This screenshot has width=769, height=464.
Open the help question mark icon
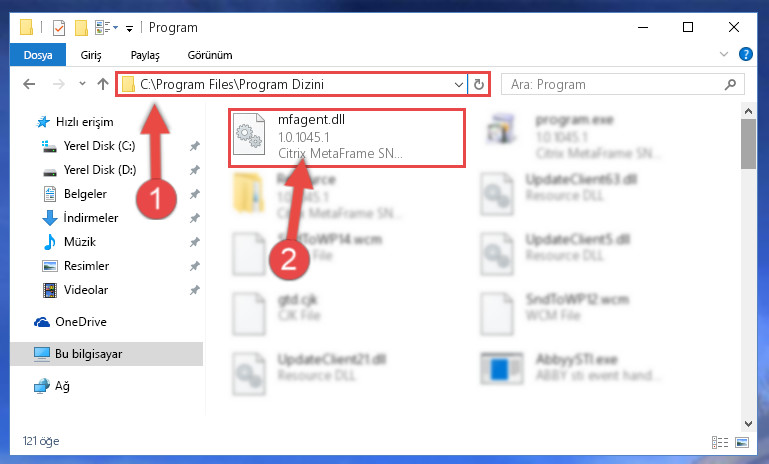point(745,54)
